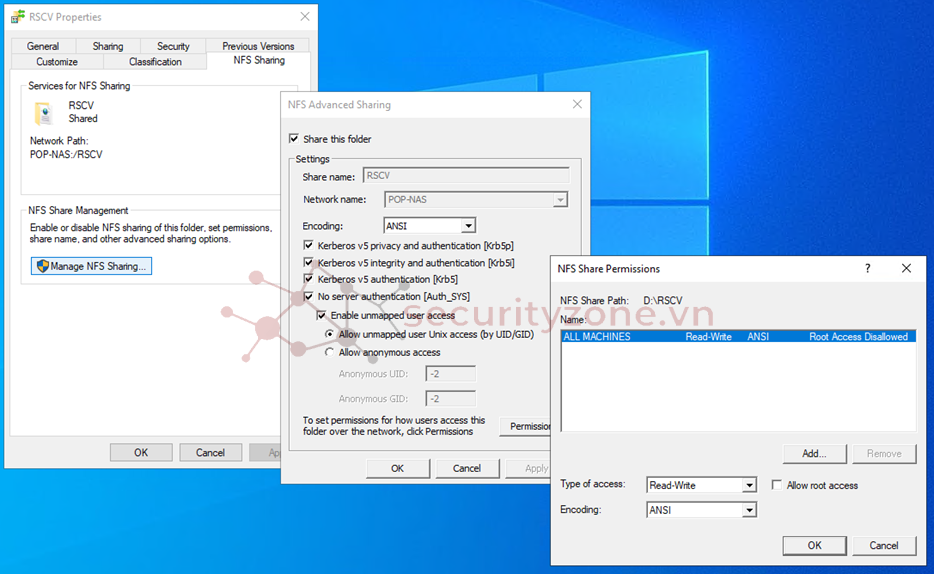The height and width of the screenshot is (574, 934).
Task: Select Allow unmapped user Unix access option
Action: tap(330, 334)
